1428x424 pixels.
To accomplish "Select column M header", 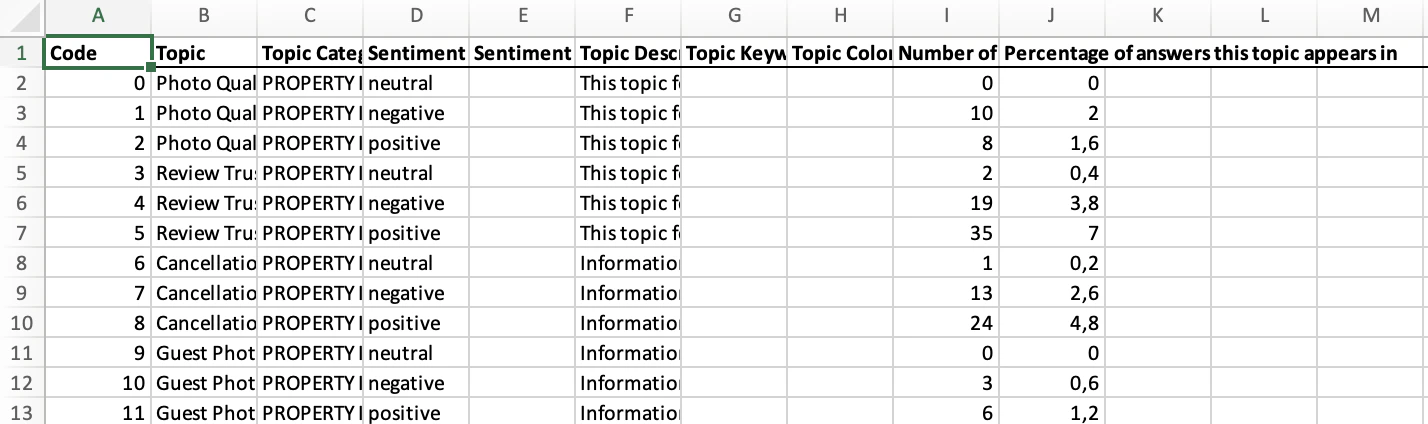I will click(1371, 16).
